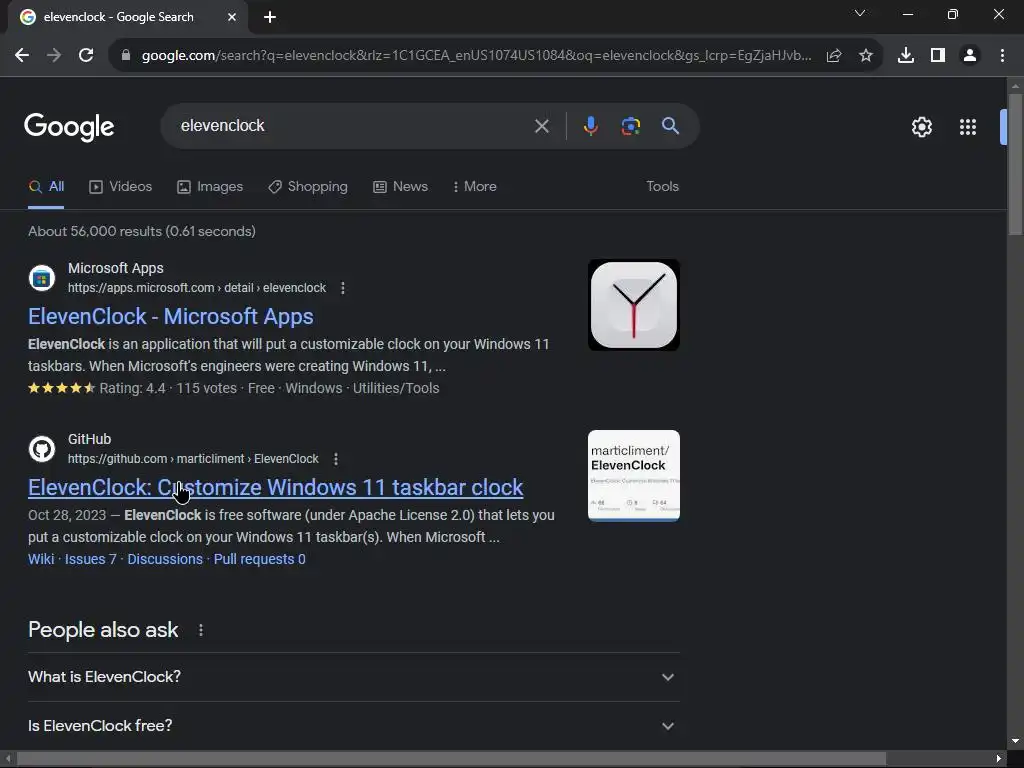1024x768 pixels.
Task: Click the ElevenClock clock thumbnail
Action: point(633,305)
